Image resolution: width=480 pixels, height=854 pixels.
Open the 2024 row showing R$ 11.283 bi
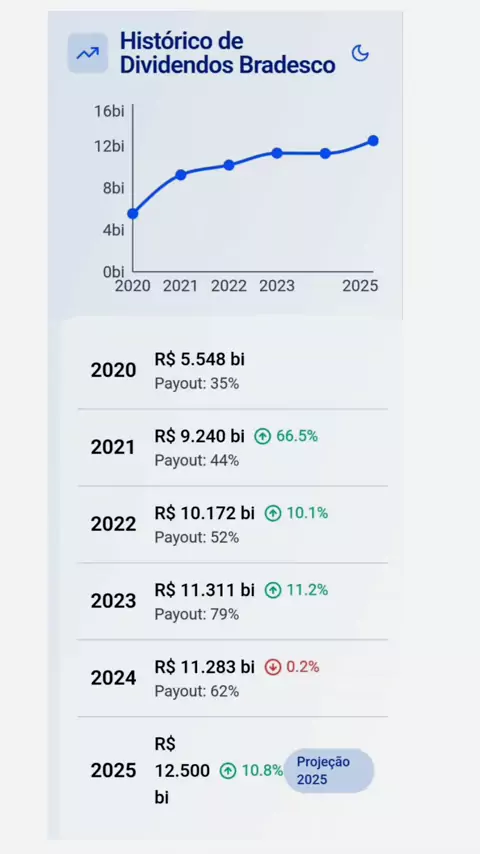pyautogui.click(x=233, y=678)
